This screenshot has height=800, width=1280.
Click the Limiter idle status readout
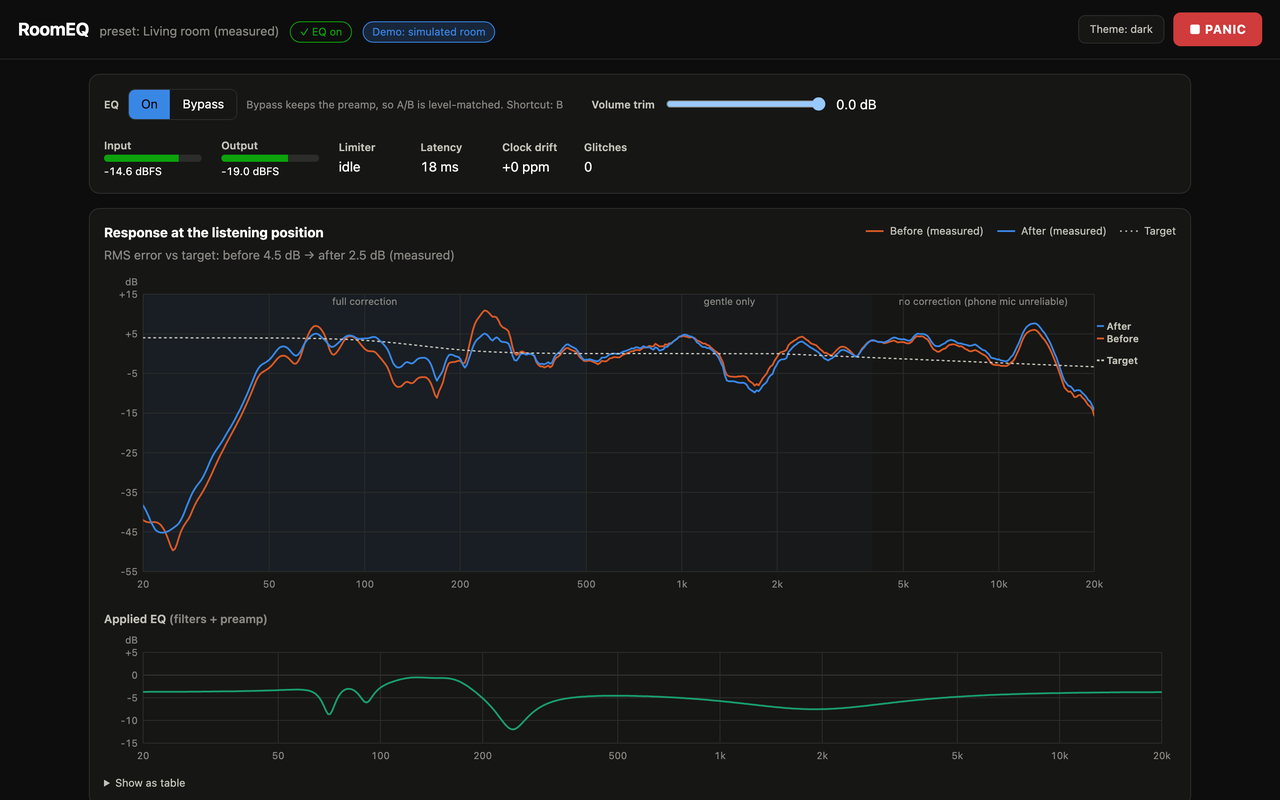click(350, 167)
